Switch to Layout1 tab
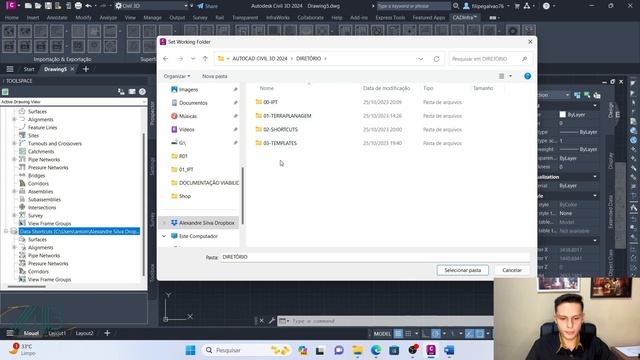The height and width of the screenshot is (360, 640). 57,333
